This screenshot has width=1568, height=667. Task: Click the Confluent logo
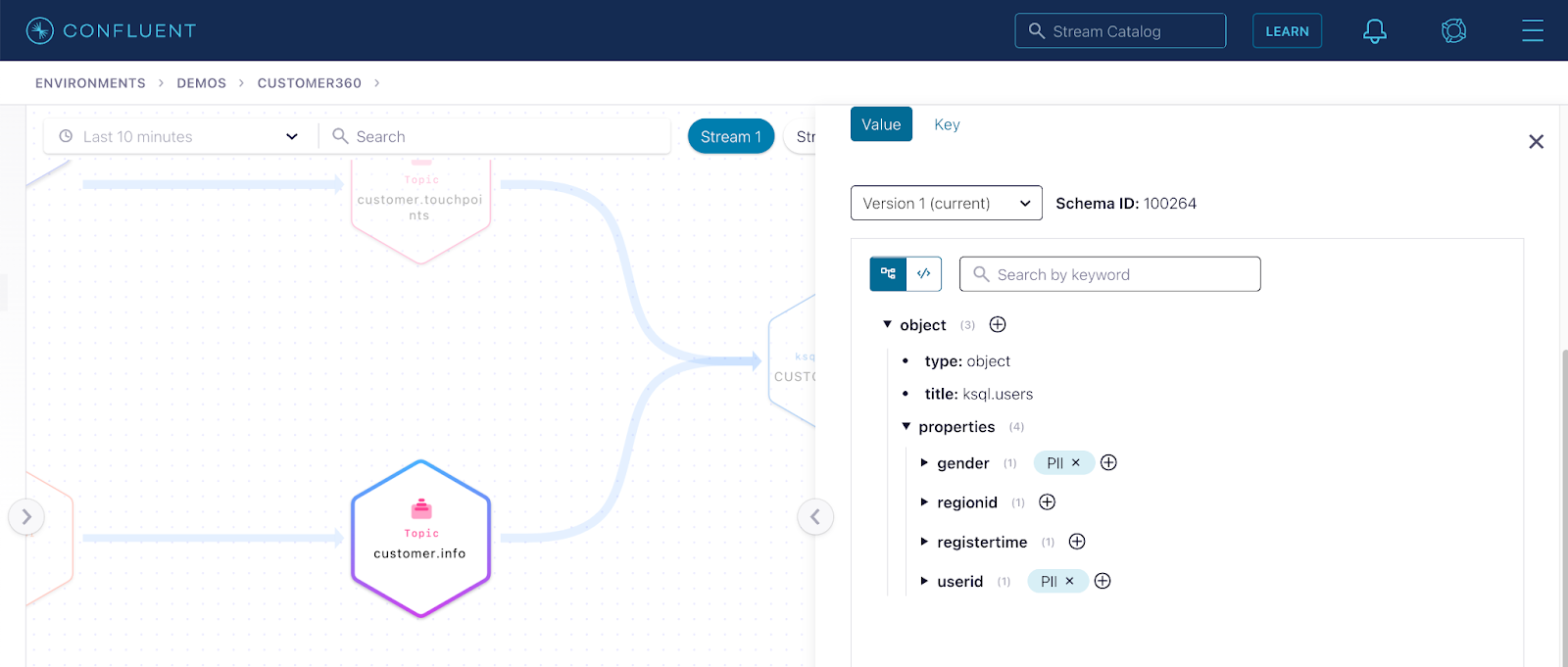(x=111, y=30)
